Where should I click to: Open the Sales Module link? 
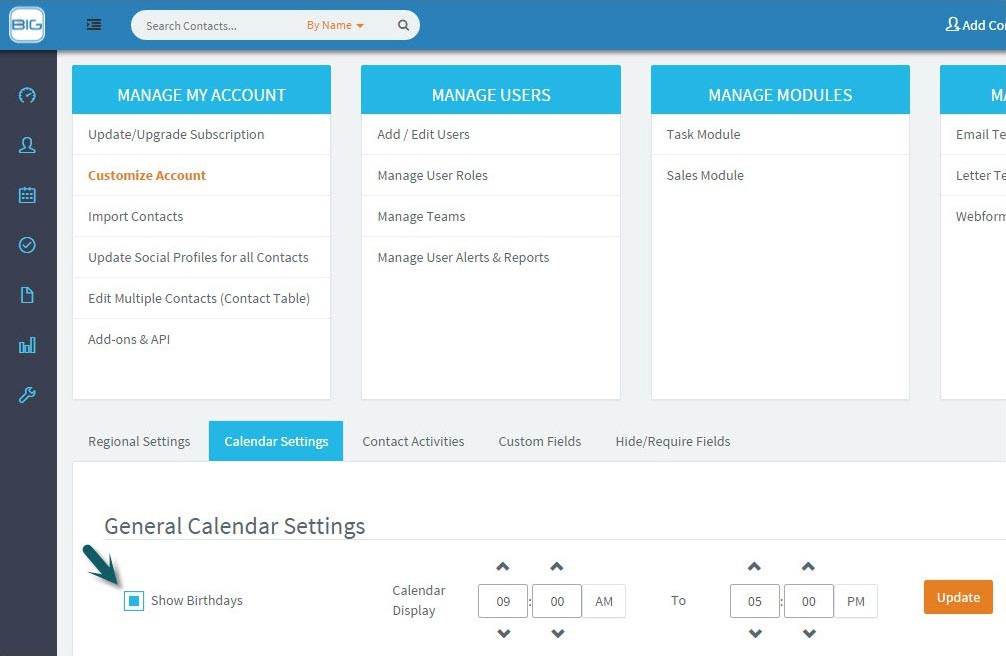[705, 175]
